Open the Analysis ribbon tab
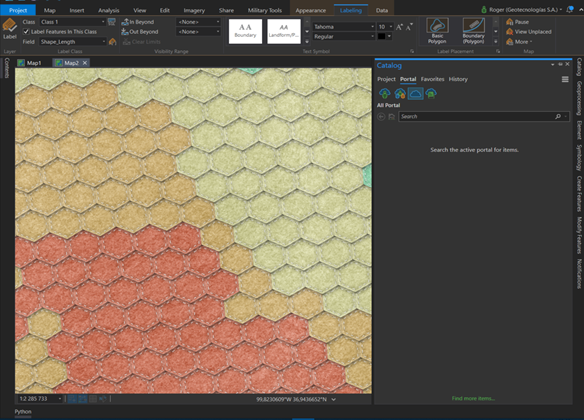This screenshot has width=584, height=420. 108,10
